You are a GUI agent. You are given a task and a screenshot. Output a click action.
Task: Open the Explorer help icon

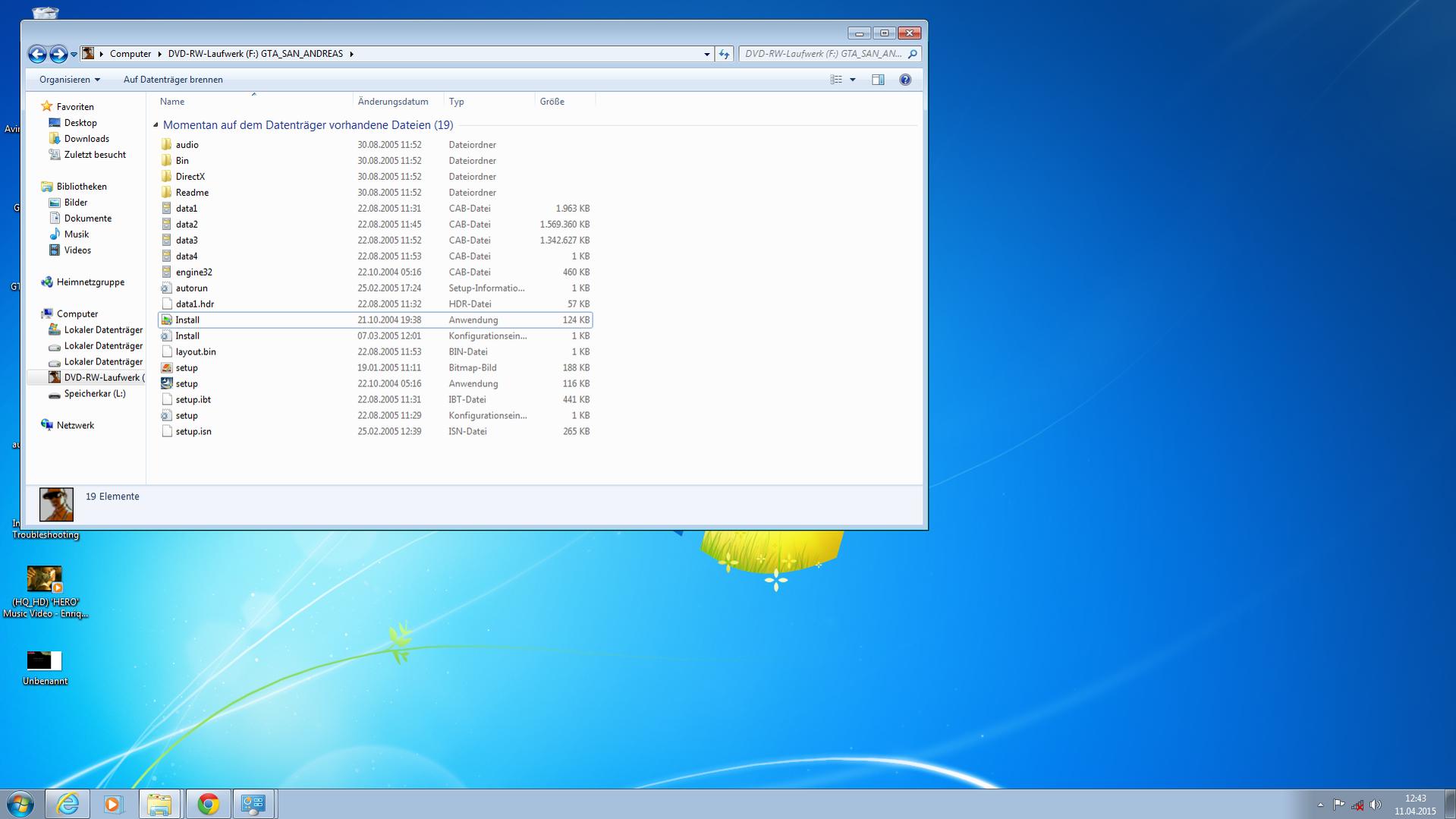tap(905, 80)
